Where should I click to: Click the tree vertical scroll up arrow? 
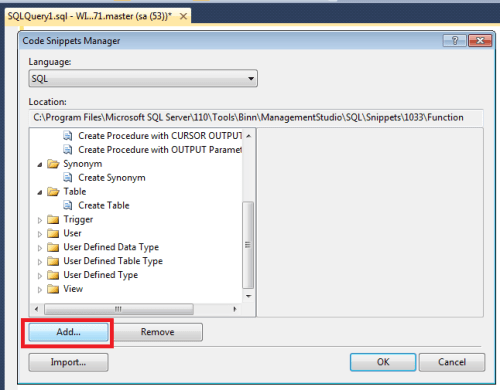pos(248,136)
